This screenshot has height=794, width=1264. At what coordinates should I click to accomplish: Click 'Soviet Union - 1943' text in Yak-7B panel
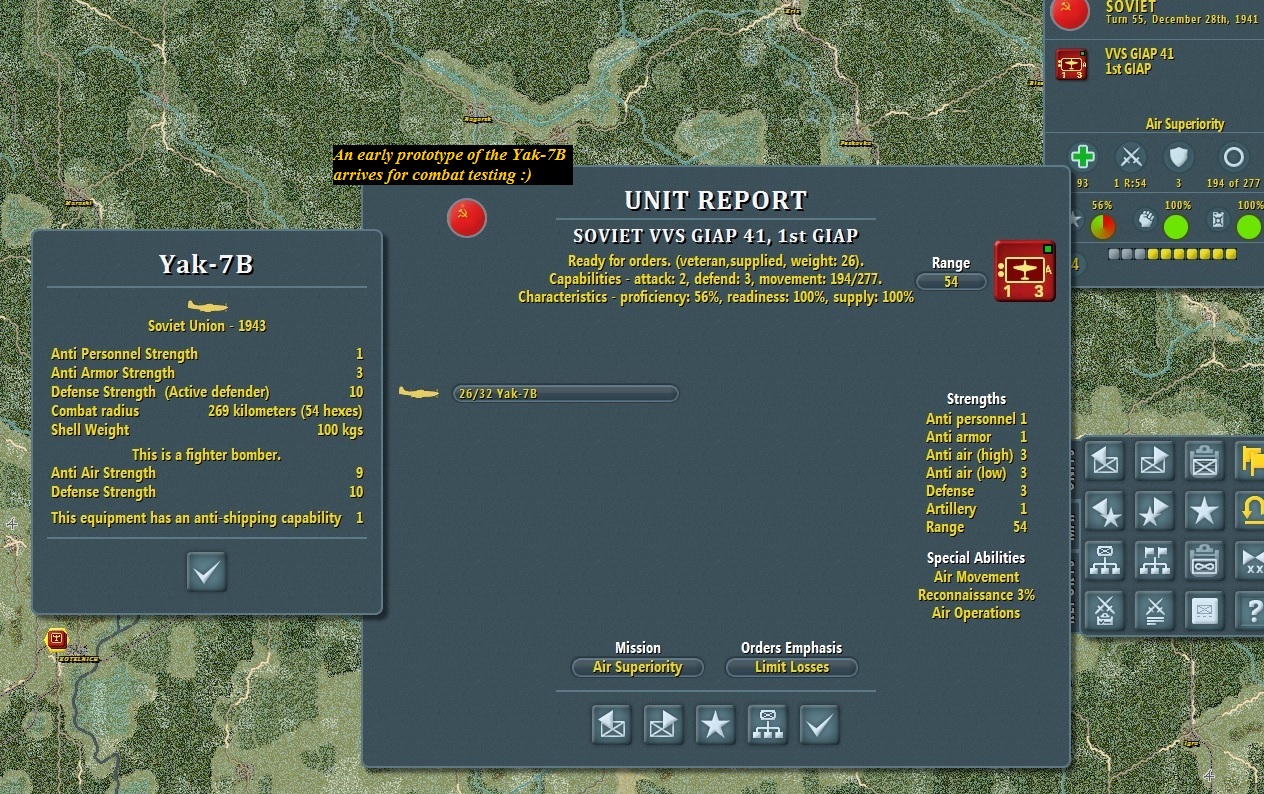pyautogui.click(x=207, y=326)
